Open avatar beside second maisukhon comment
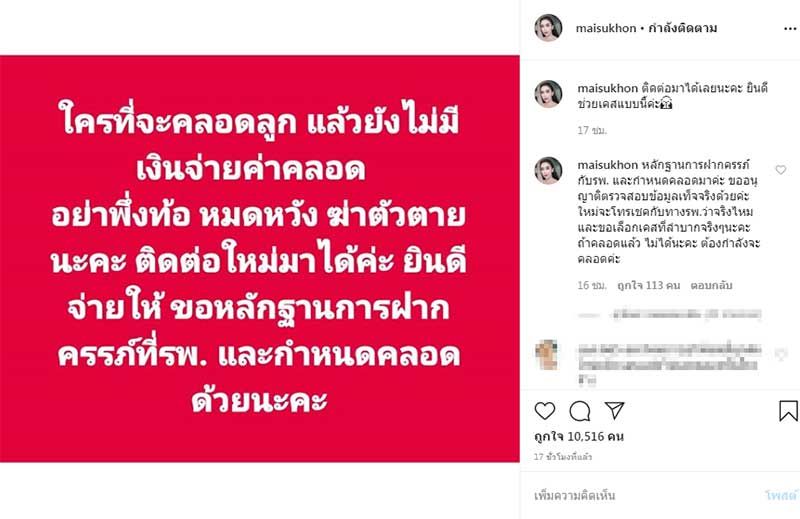This screenshot has width=800, height=519. pyautogui.click(x=548, y=170)
